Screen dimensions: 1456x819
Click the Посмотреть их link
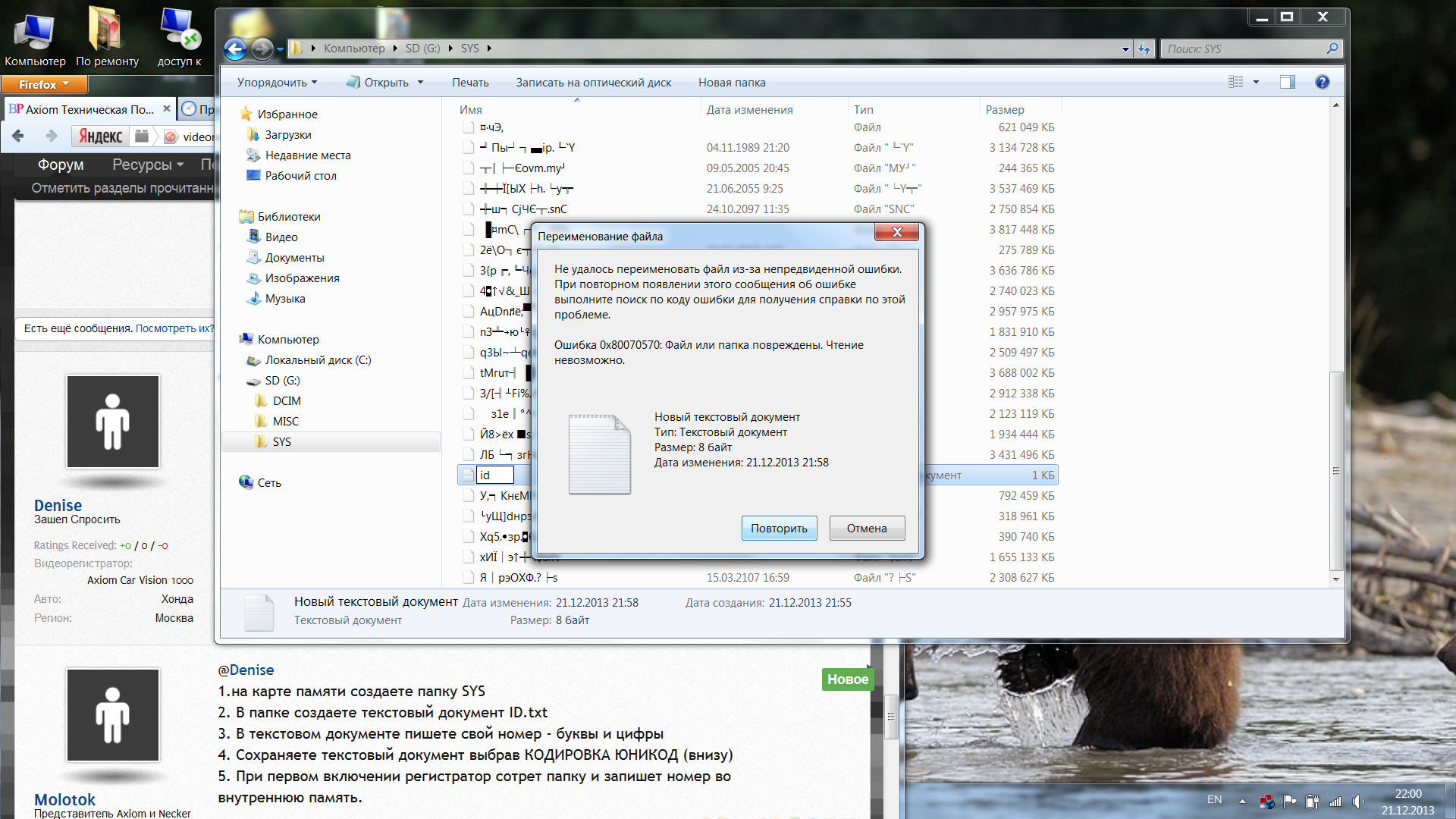point(174,328)
